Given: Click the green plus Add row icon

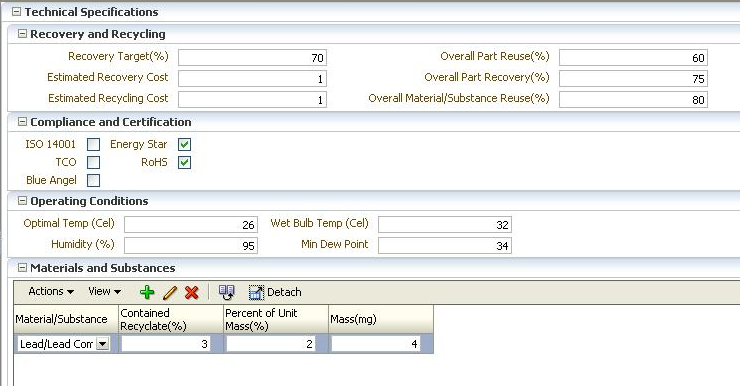Looking at the screenshot, I should pyautogui.click(x=147, y=292).
